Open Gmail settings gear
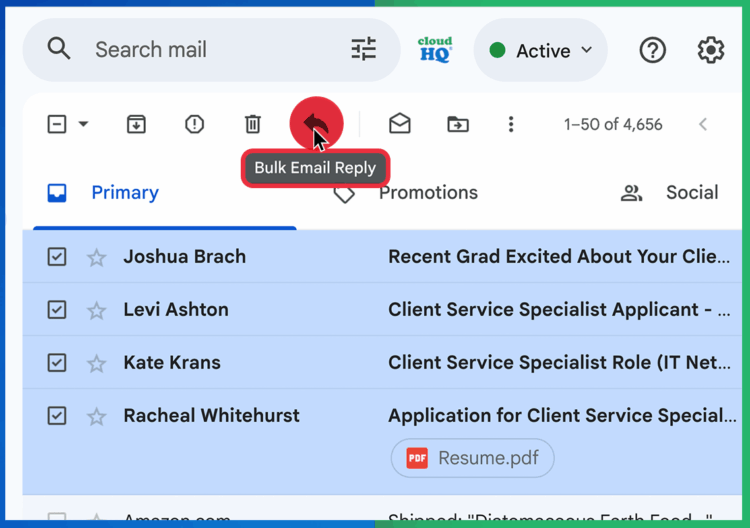Viewport: 750px width, 528px height. click(x=711, y=50)
